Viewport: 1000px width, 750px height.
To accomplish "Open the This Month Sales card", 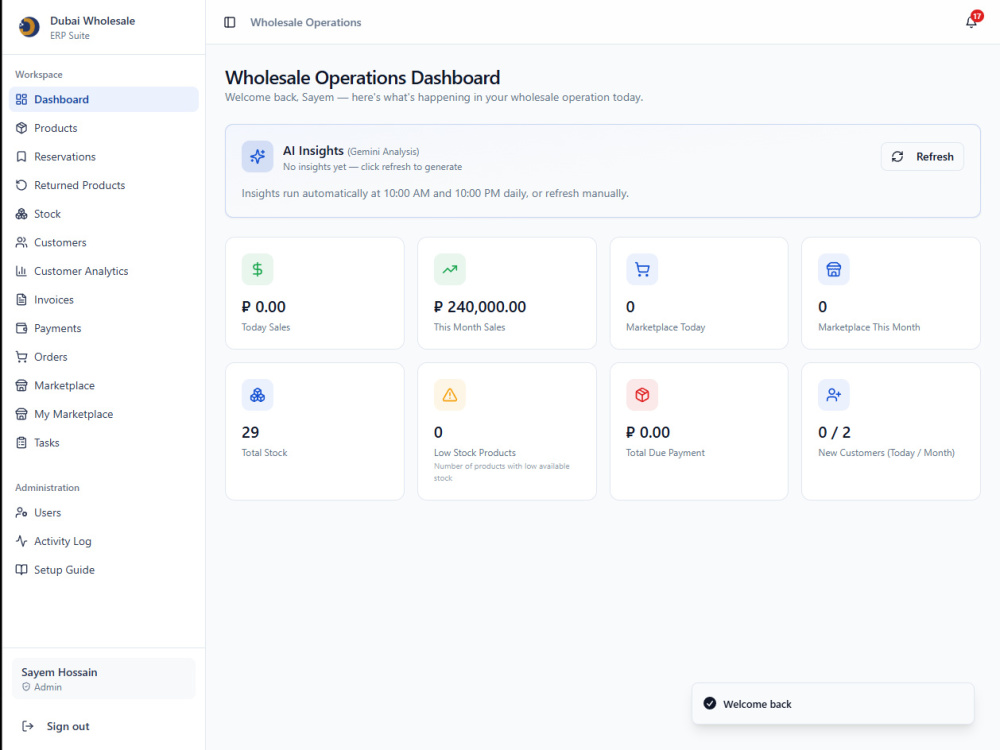I will 507,293.
